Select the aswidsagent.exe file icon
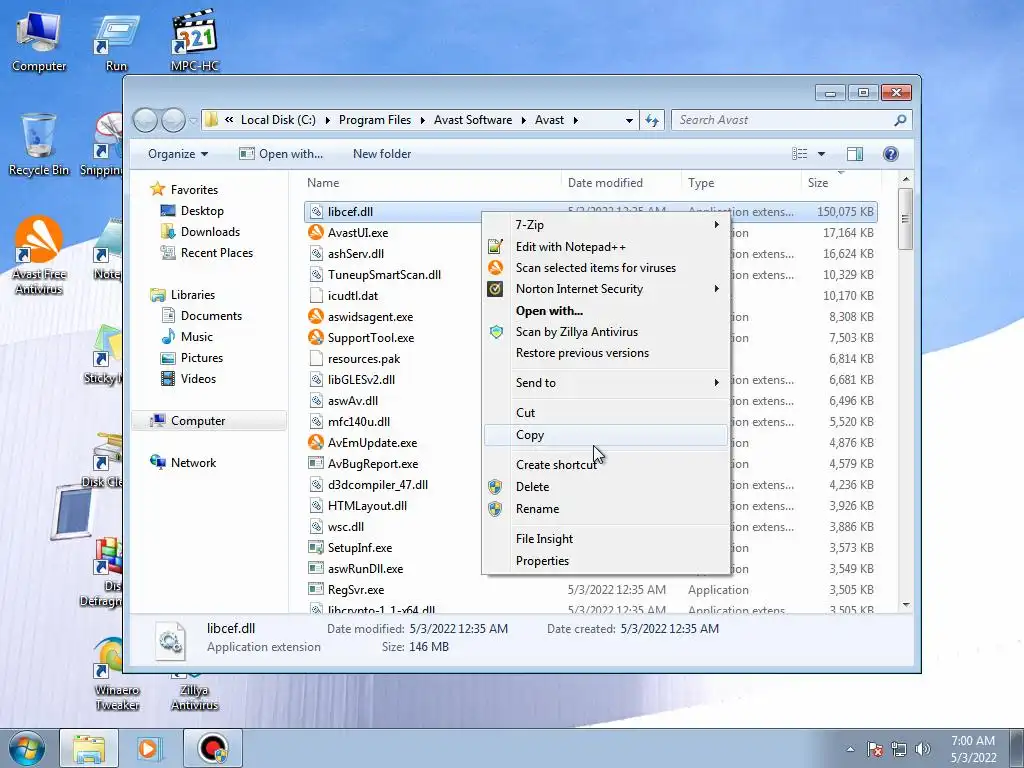 click(x=316, y=317)
